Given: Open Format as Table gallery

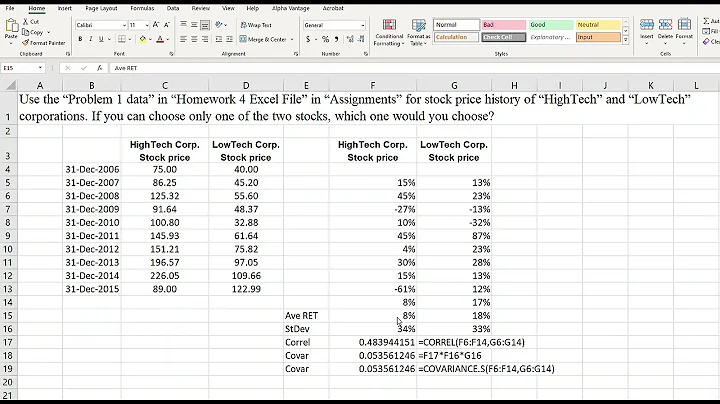Looking at the screenshot, I should pyautogui.click(x=418, y=32).
